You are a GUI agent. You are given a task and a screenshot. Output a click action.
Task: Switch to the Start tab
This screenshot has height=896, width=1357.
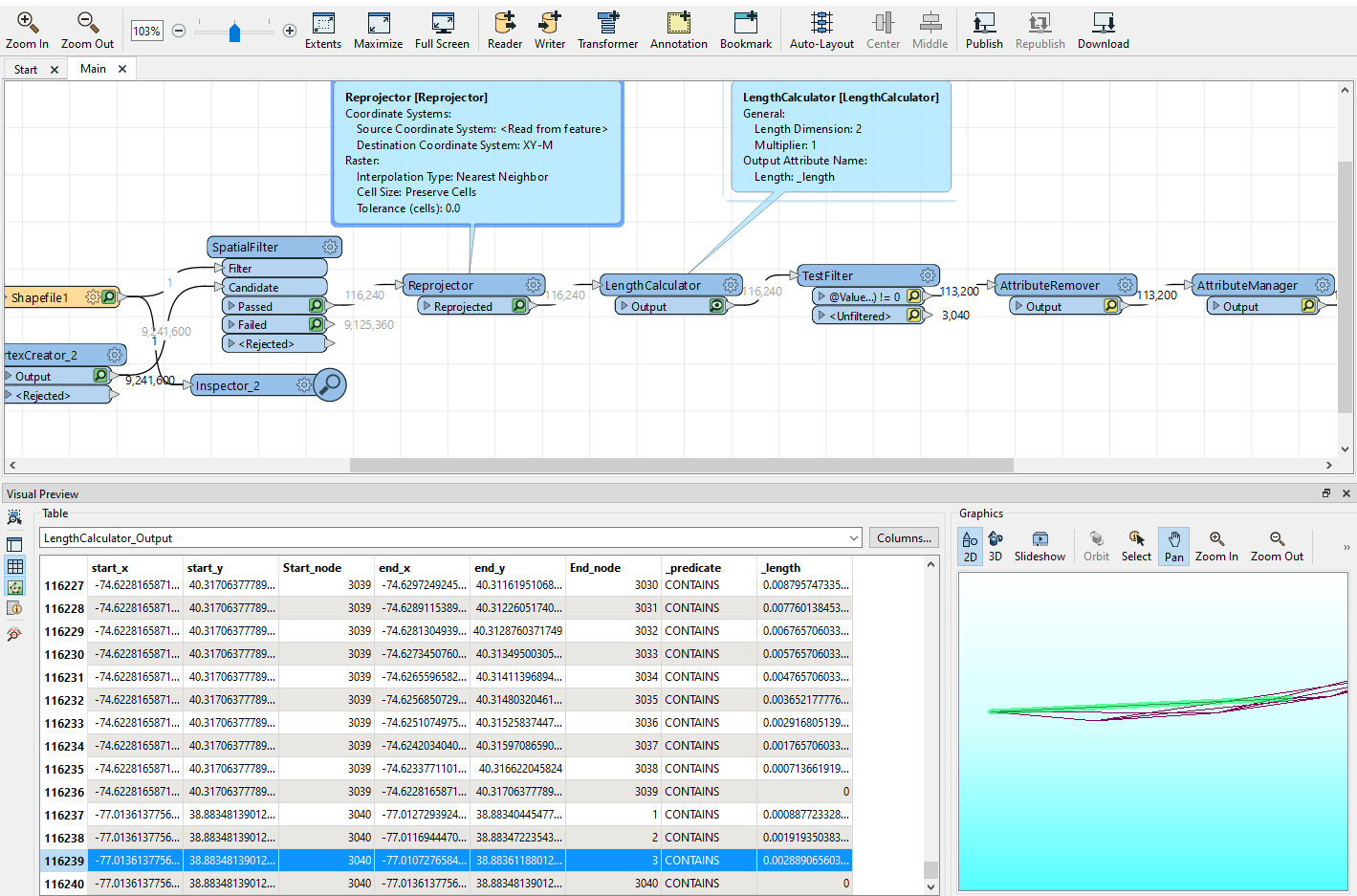tap(26, 69)
